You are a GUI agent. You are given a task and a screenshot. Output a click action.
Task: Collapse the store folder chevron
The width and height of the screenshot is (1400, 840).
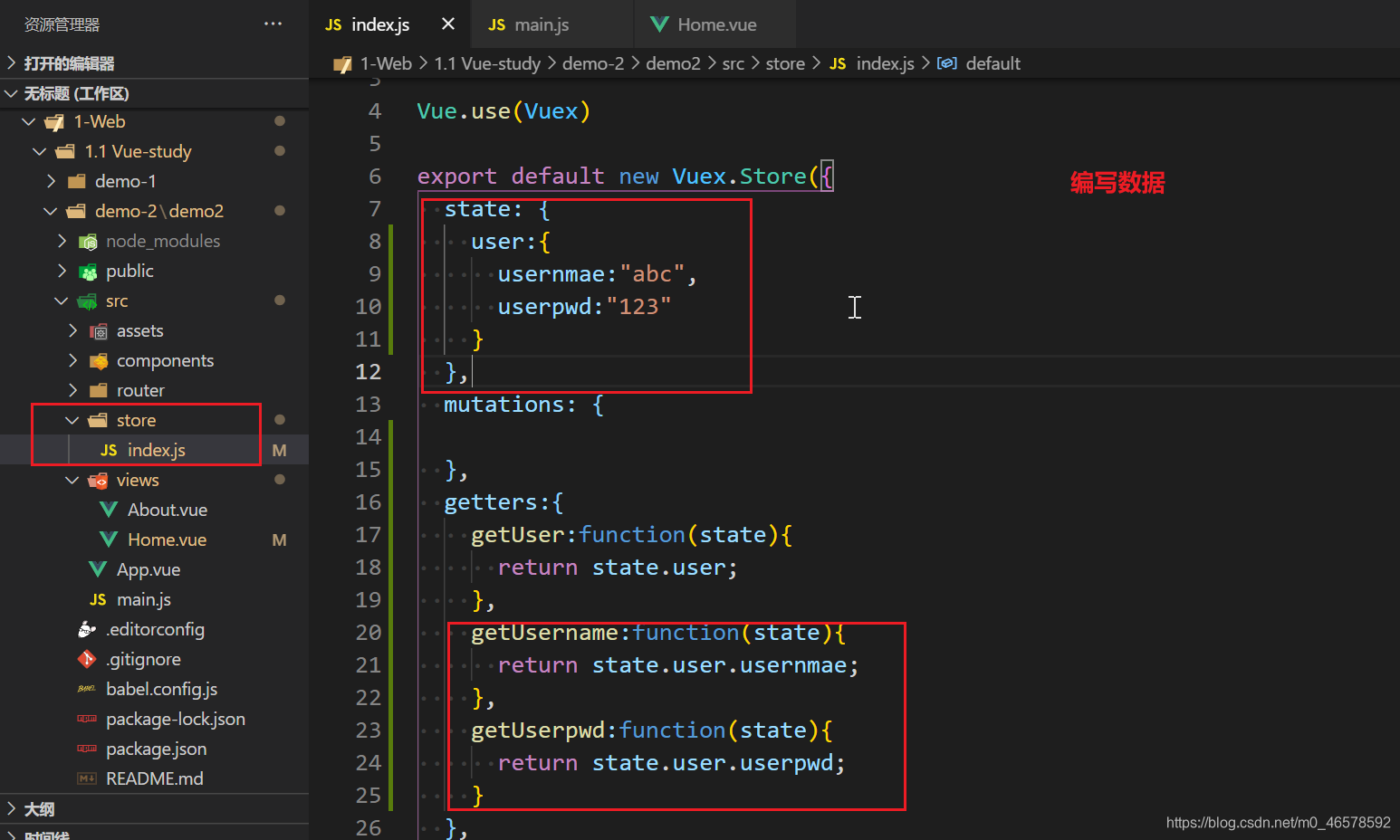tap(72, 420)
